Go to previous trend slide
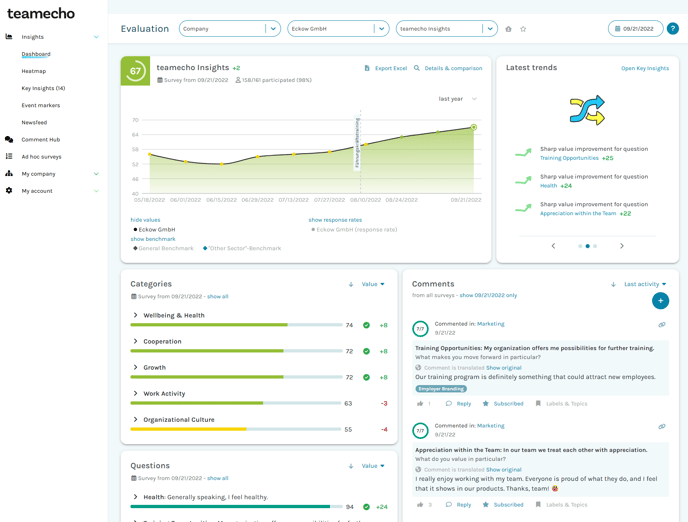 coord(553,246)
